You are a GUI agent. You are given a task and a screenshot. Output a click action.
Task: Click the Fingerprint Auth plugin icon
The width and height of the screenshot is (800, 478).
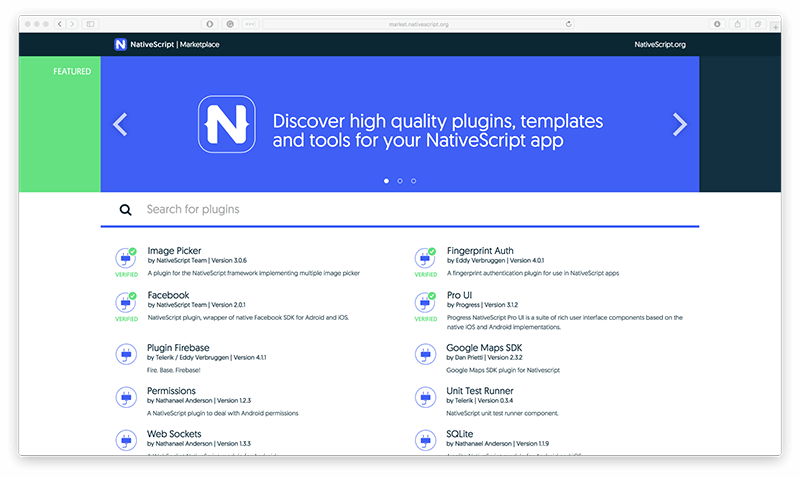[x=425, y=258]
